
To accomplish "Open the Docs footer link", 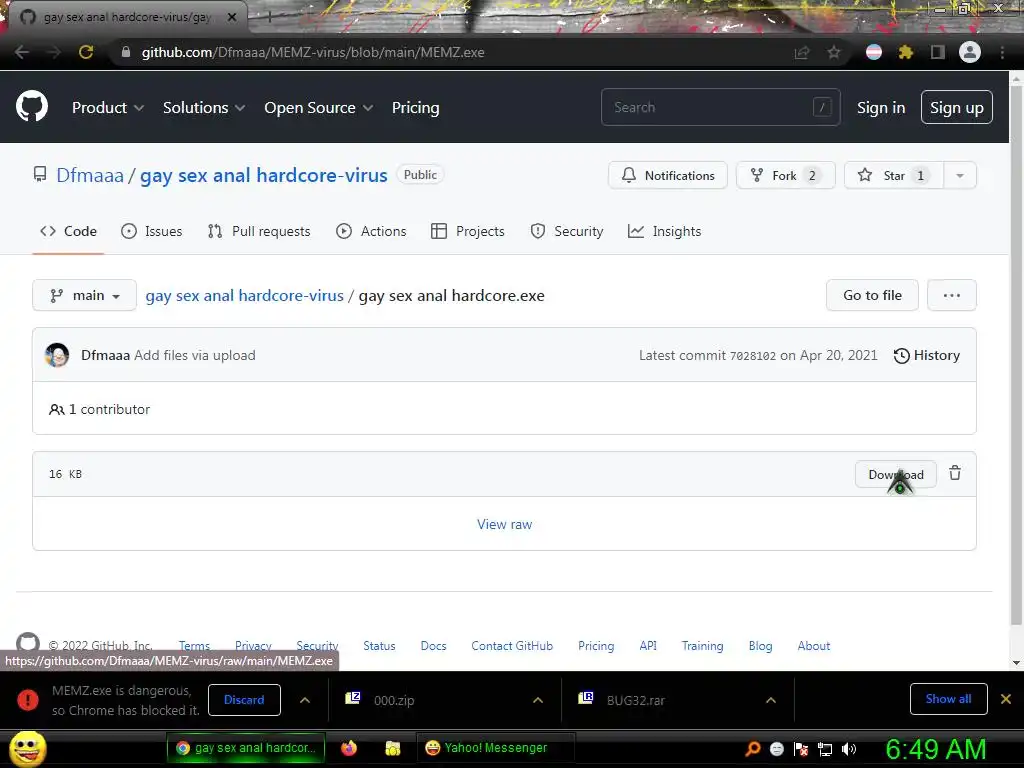I will tap(434, 646).
